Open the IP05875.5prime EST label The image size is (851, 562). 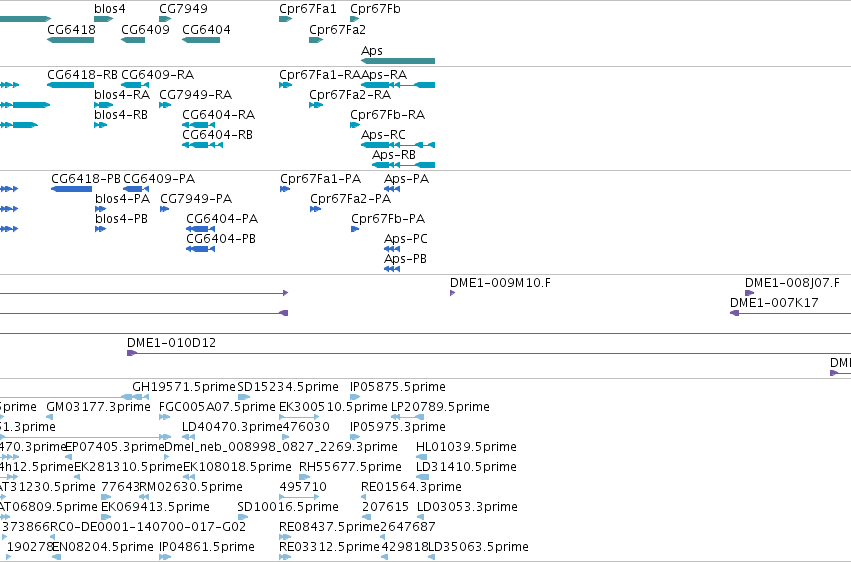398,387
